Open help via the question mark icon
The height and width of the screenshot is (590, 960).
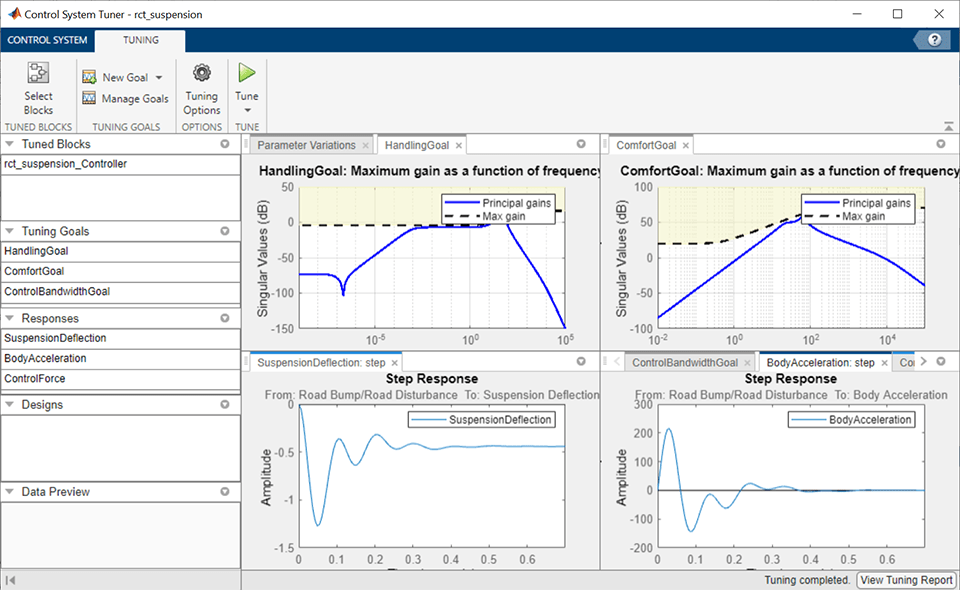tap(934, 40)
